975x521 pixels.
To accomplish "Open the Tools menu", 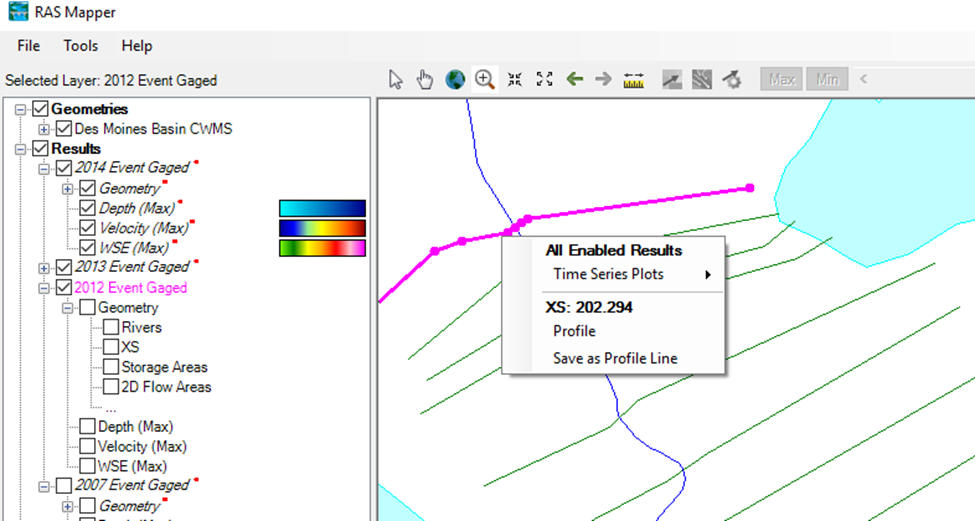I will (80, 46).
